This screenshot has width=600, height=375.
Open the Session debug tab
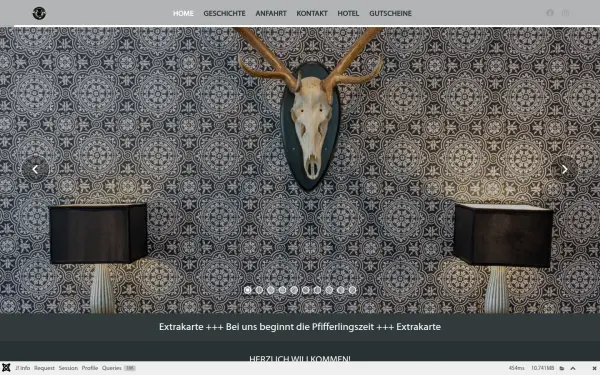[x=68, y=368]
